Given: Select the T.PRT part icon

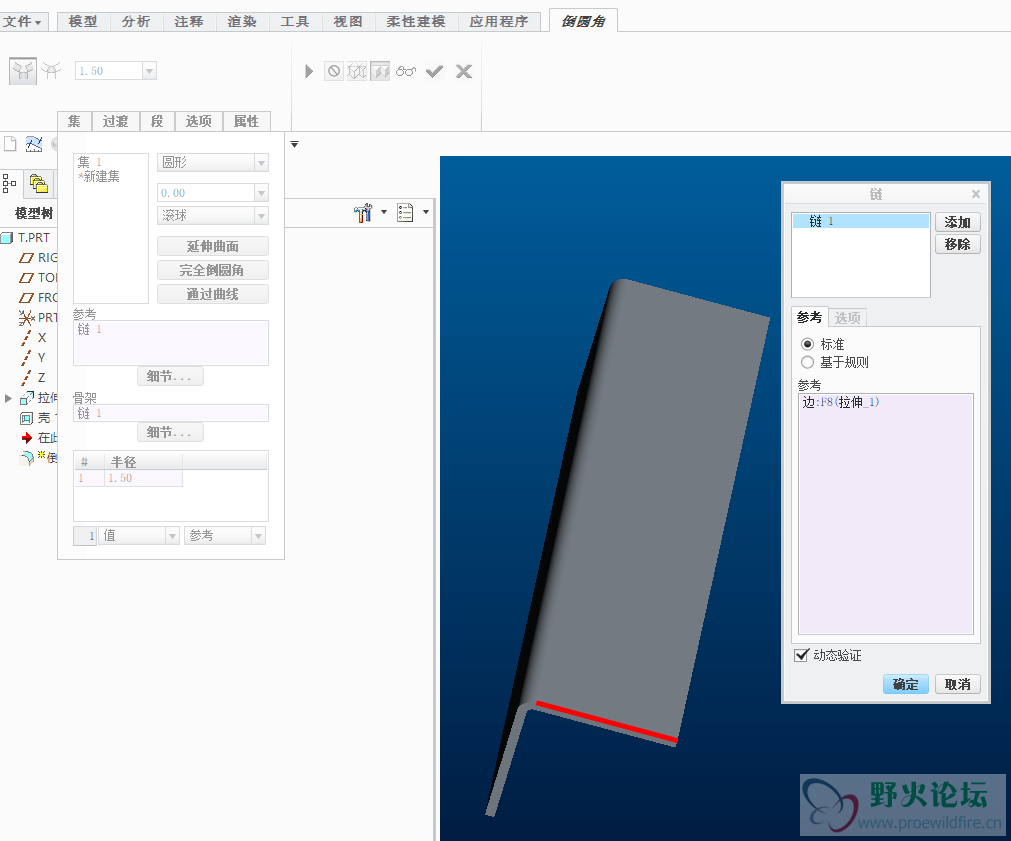Looking at the screenshot, I should [7, 238].
